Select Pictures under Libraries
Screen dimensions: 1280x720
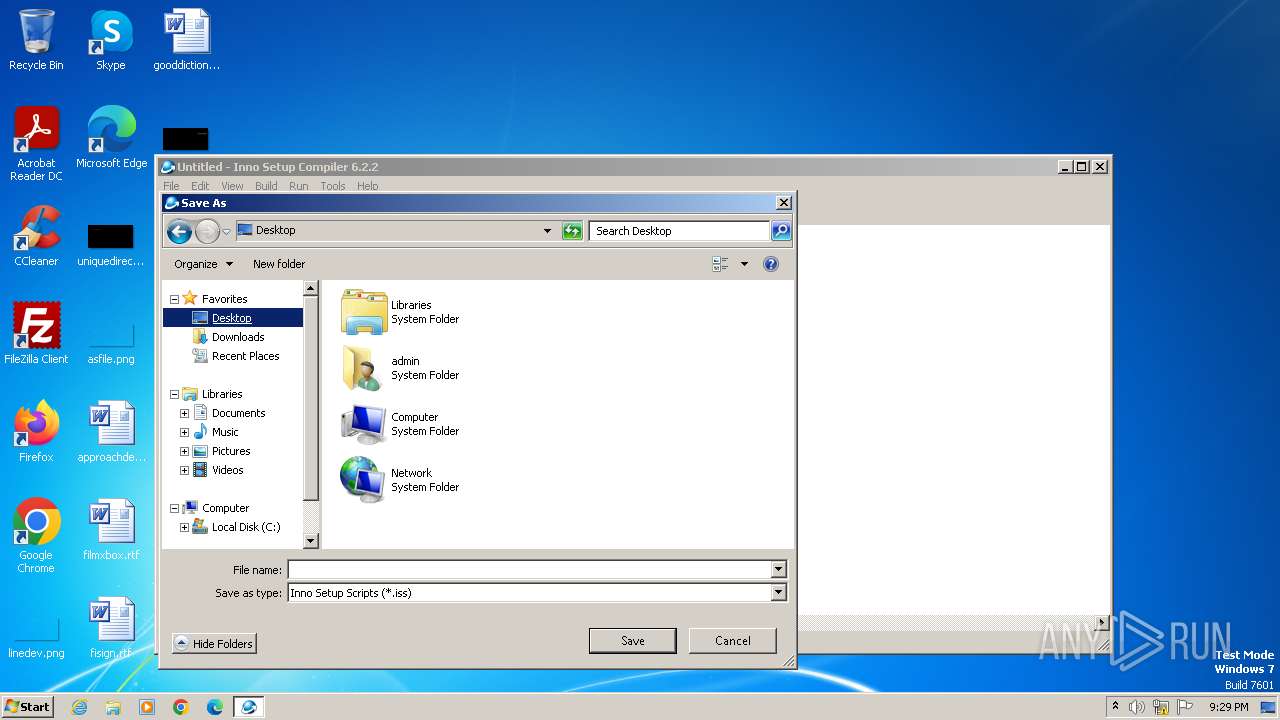[x=231, y=451]
